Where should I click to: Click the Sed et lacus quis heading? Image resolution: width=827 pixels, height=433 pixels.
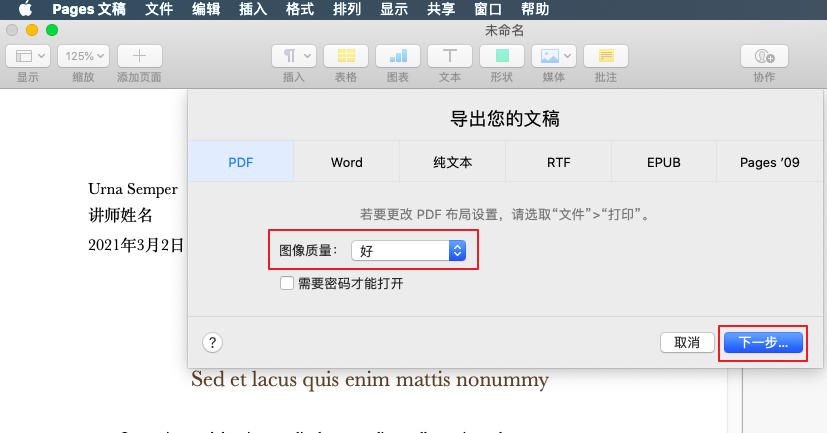coord(369,380)
